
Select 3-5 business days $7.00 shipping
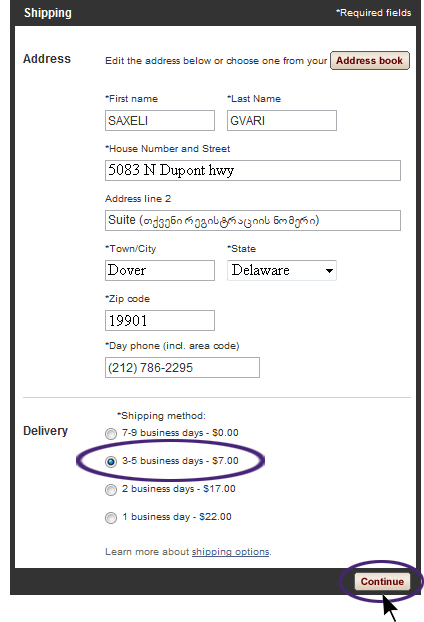point(111,462)
